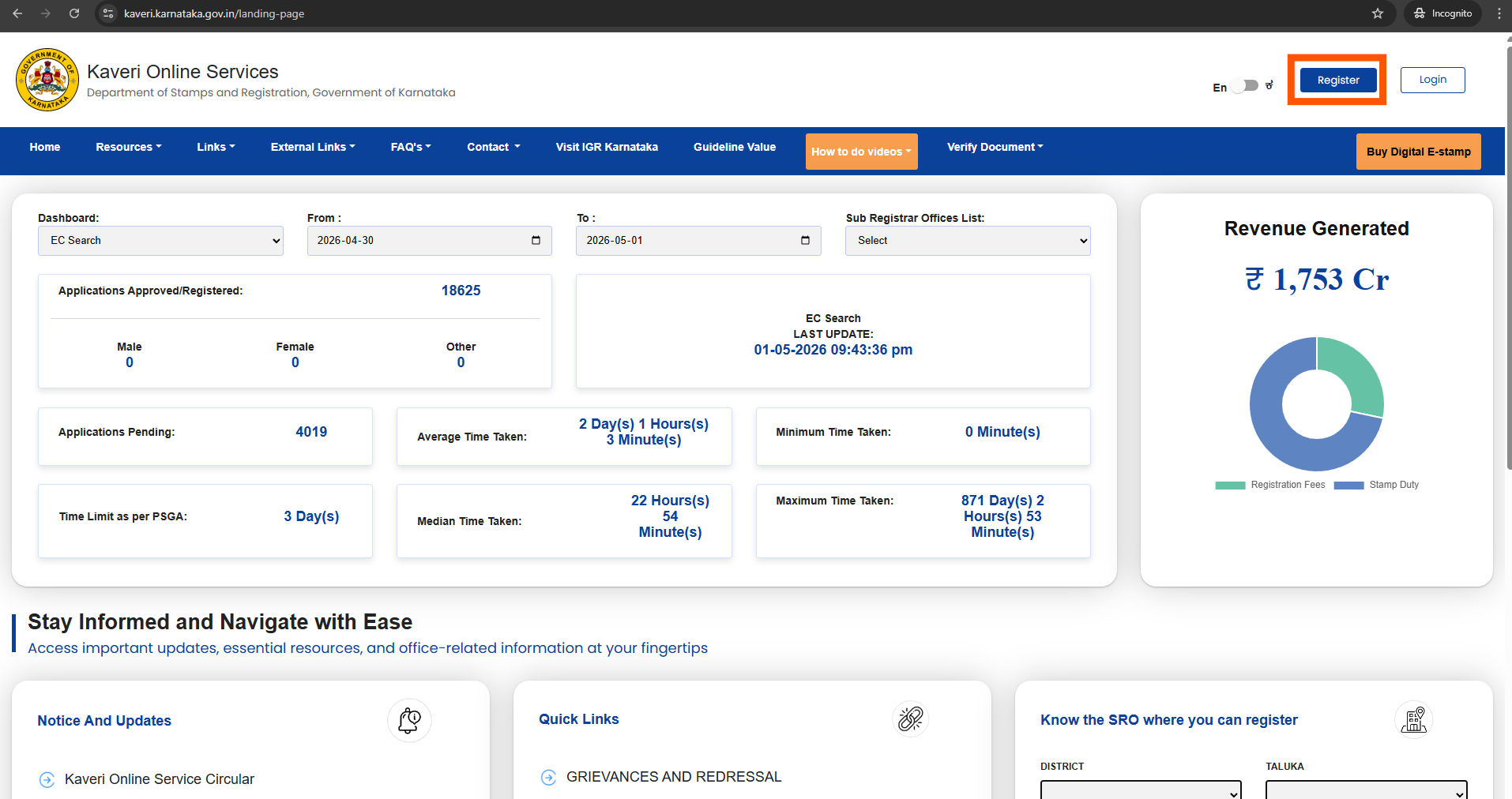The height and width of the screenshot is (799, 1512).
Task: Click the '3 Day(s)' time limit value
Action: (311, 516)
